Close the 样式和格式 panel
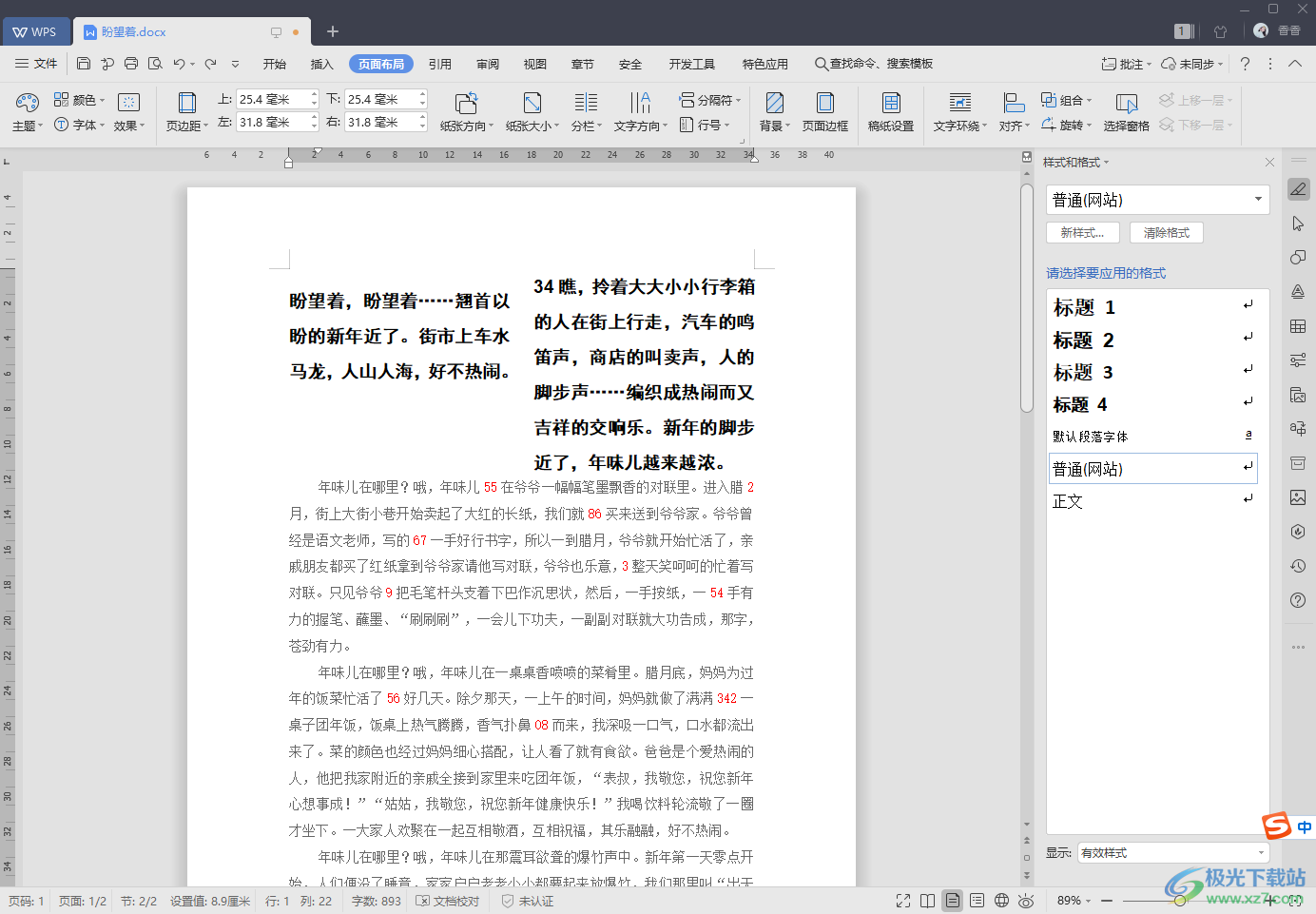The image size is (1316, 914). pos(1269,163)
